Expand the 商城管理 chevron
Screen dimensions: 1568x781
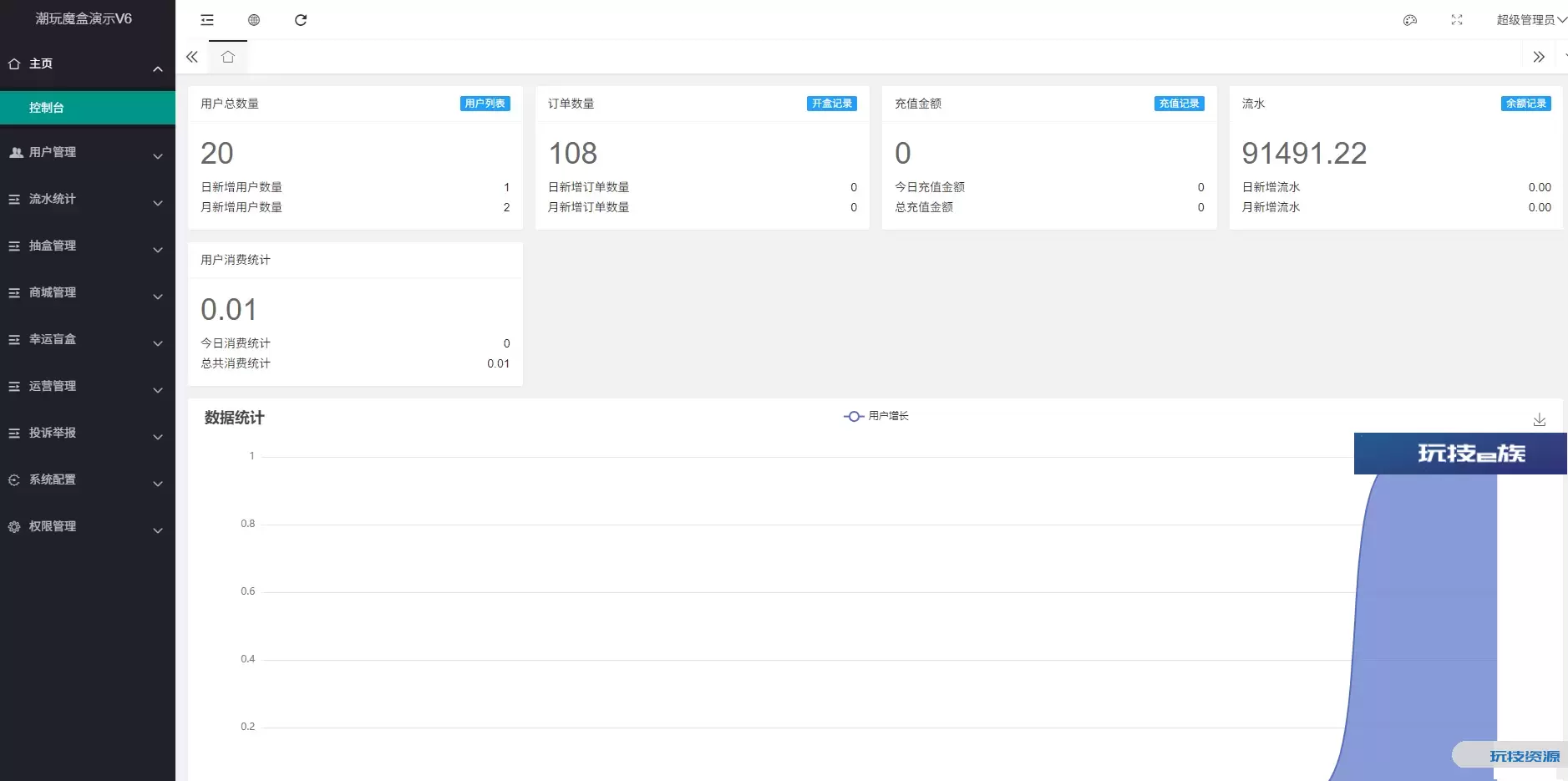point(158,297)
